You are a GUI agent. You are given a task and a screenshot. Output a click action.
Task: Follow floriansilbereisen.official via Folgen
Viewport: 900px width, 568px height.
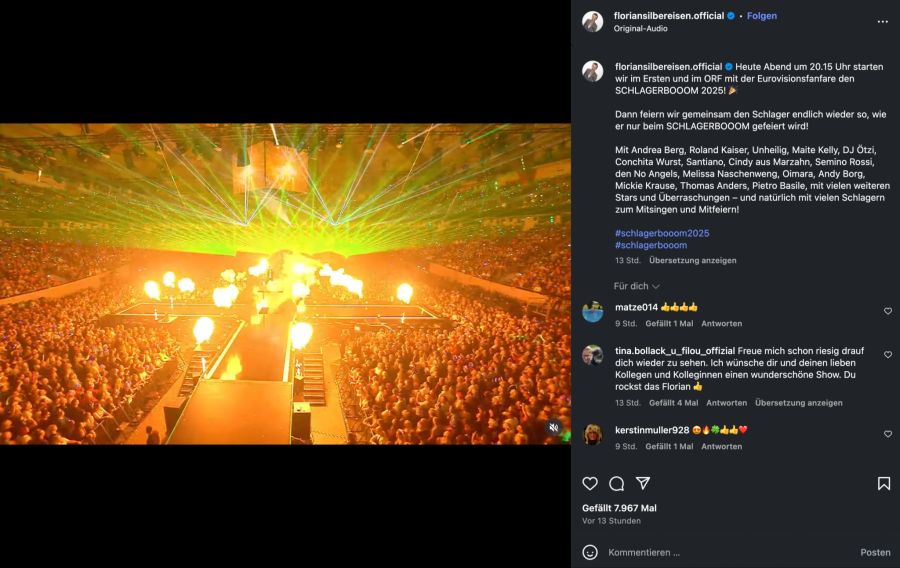[x=762, y=16]
